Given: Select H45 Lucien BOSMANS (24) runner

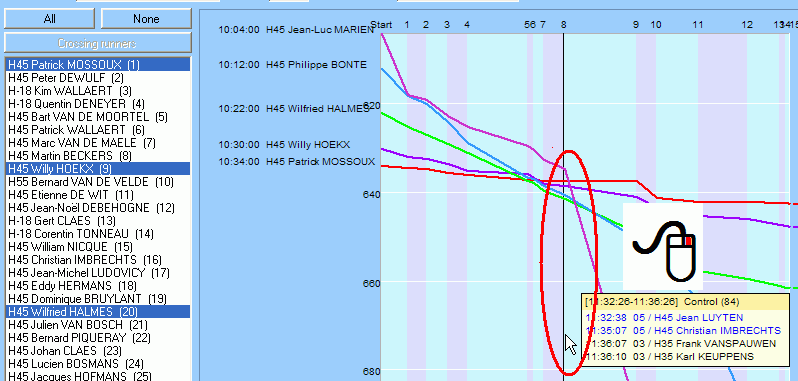Looking at the screenshot, I should point(98,364).
